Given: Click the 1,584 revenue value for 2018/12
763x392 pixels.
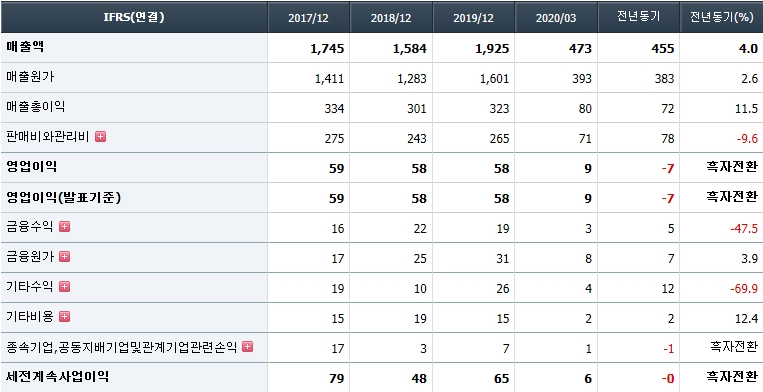Looking at the screenshot, I should (x=410, y=49).
